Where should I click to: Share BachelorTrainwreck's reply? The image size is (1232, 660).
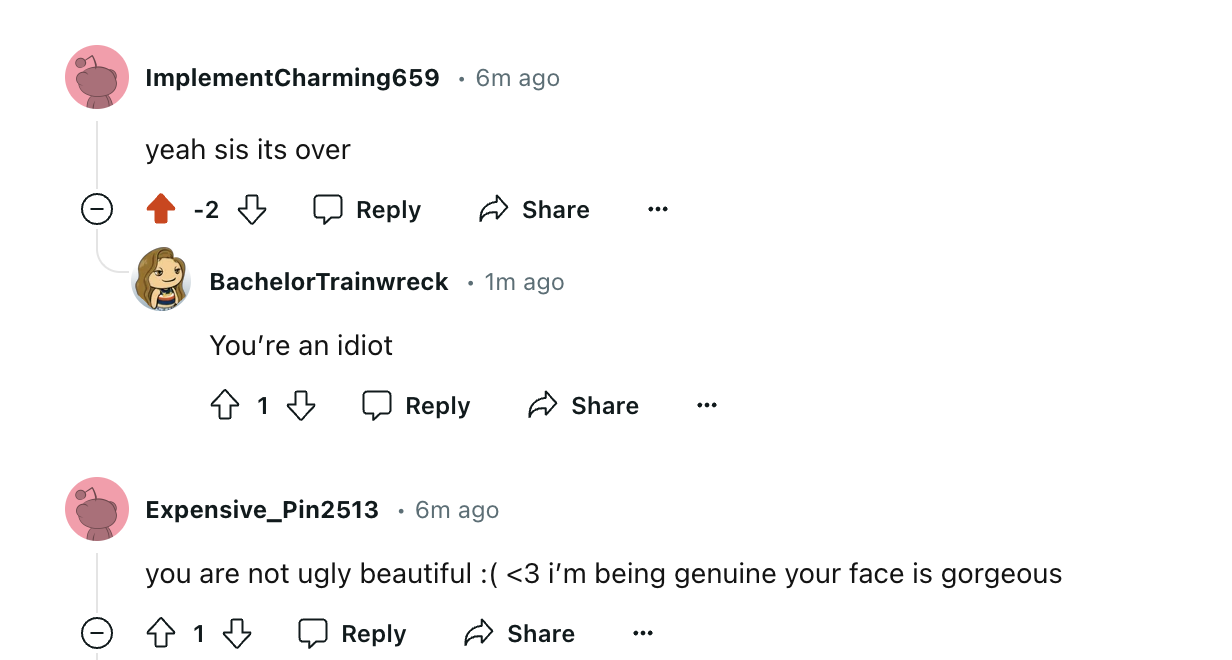point(583,405)
